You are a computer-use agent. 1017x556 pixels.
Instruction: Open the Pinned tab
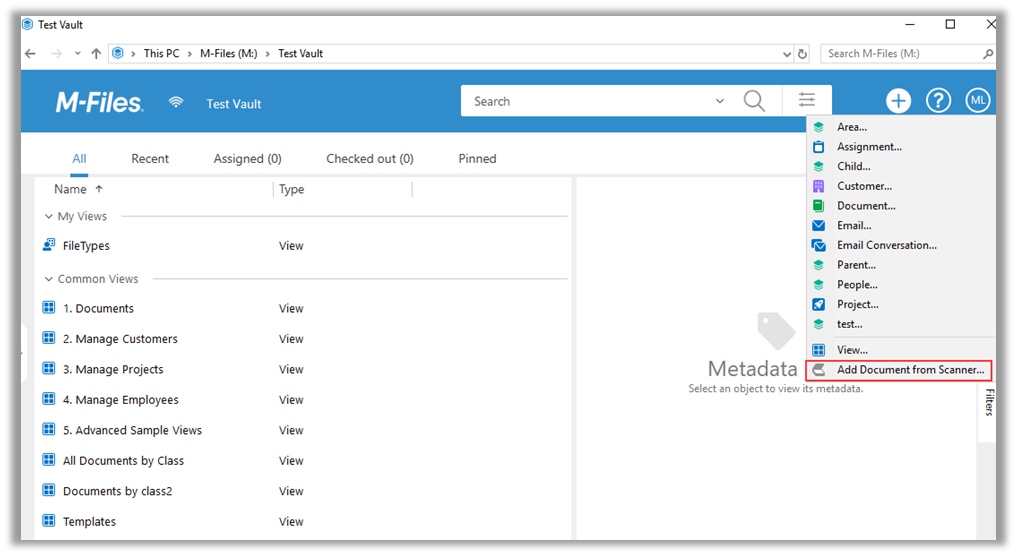click(x=477, y=159)
